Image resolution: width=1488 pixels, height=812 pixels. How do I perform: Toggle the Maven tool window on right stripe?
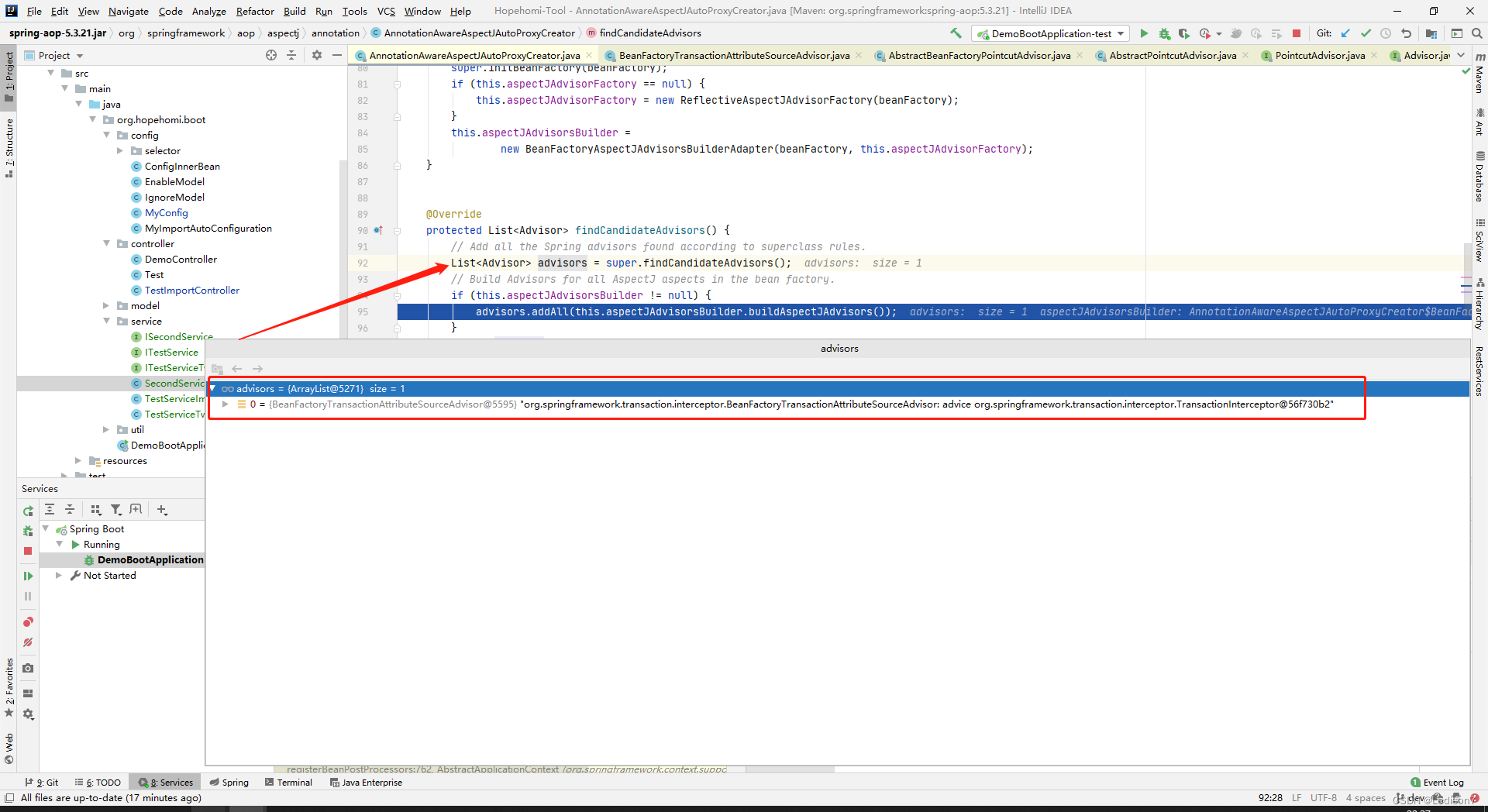(x=1479, y=74)
